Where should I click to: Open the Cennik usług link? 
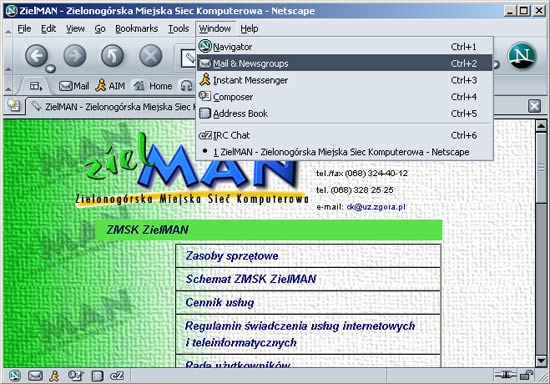[220, 302]
